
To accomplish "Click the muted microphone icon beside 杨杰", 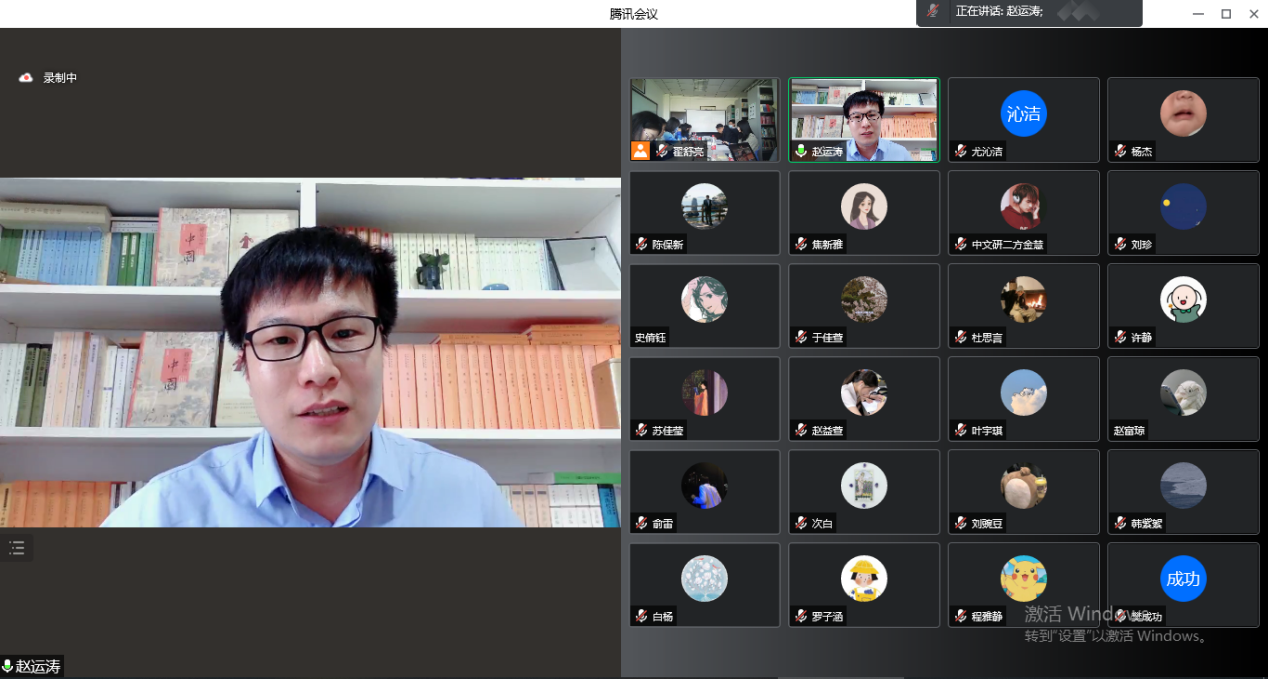I will tap(1120, 151).
